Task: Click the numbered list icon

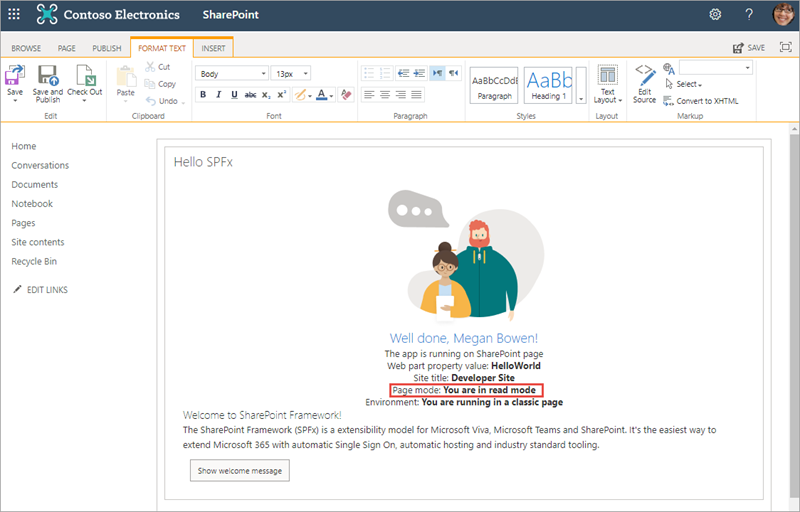Action: coord(385,73)
